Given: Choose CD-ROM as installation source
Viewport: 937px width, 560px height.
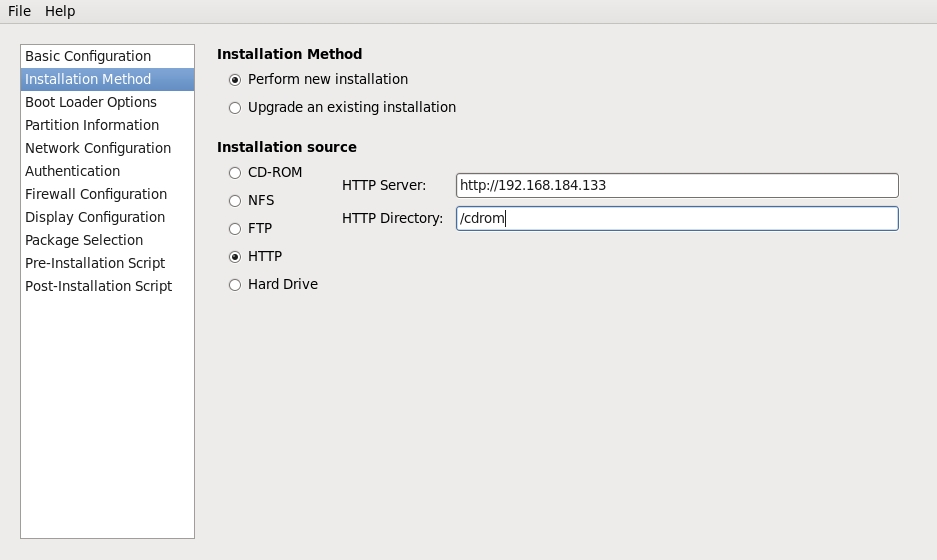Looking at the screenshot, I should tap(235, 173).
